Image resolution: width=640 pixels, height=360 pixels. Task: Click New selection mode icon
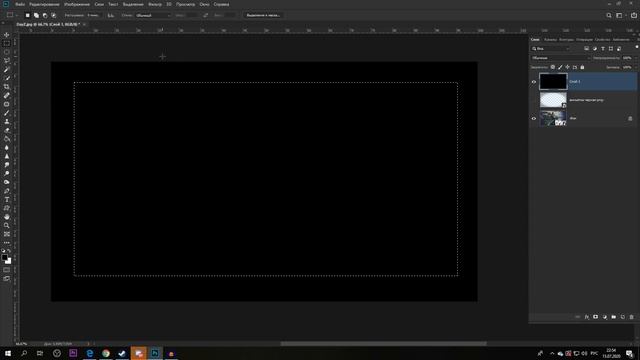[27, 16]
